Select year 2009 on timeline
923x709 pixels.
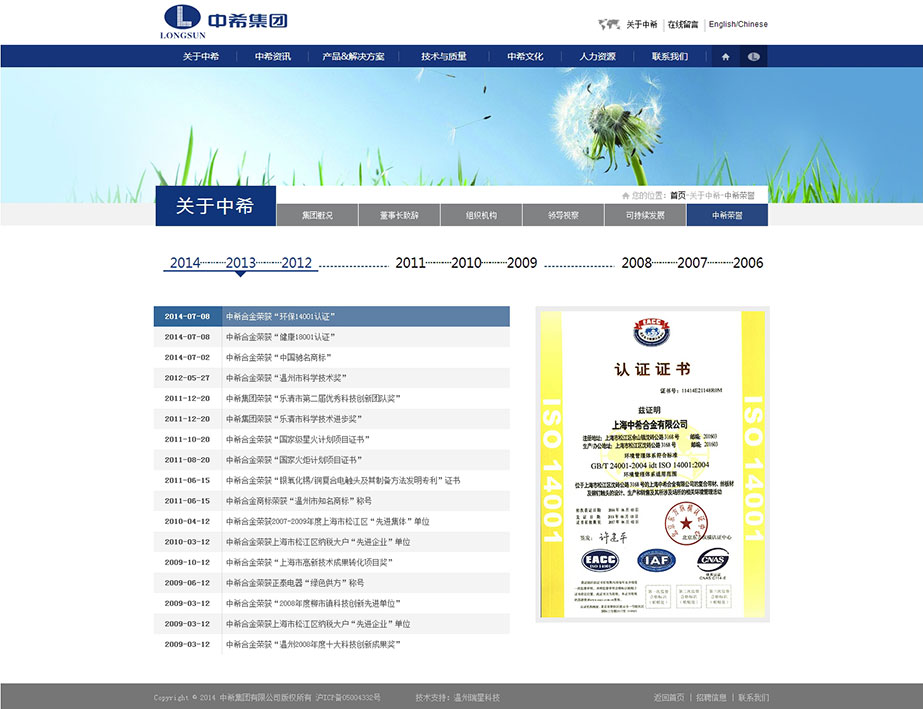[x=522, y=263]
